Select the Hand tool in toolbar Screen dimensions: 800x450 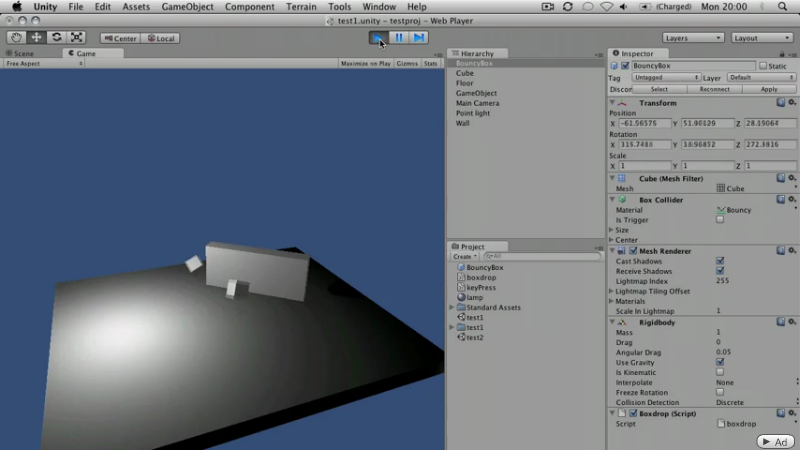16,38
